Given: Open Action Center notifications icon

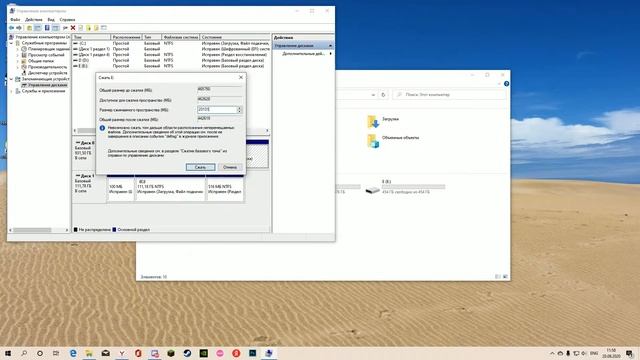Looking at the screenshot, I should (630, 353).
